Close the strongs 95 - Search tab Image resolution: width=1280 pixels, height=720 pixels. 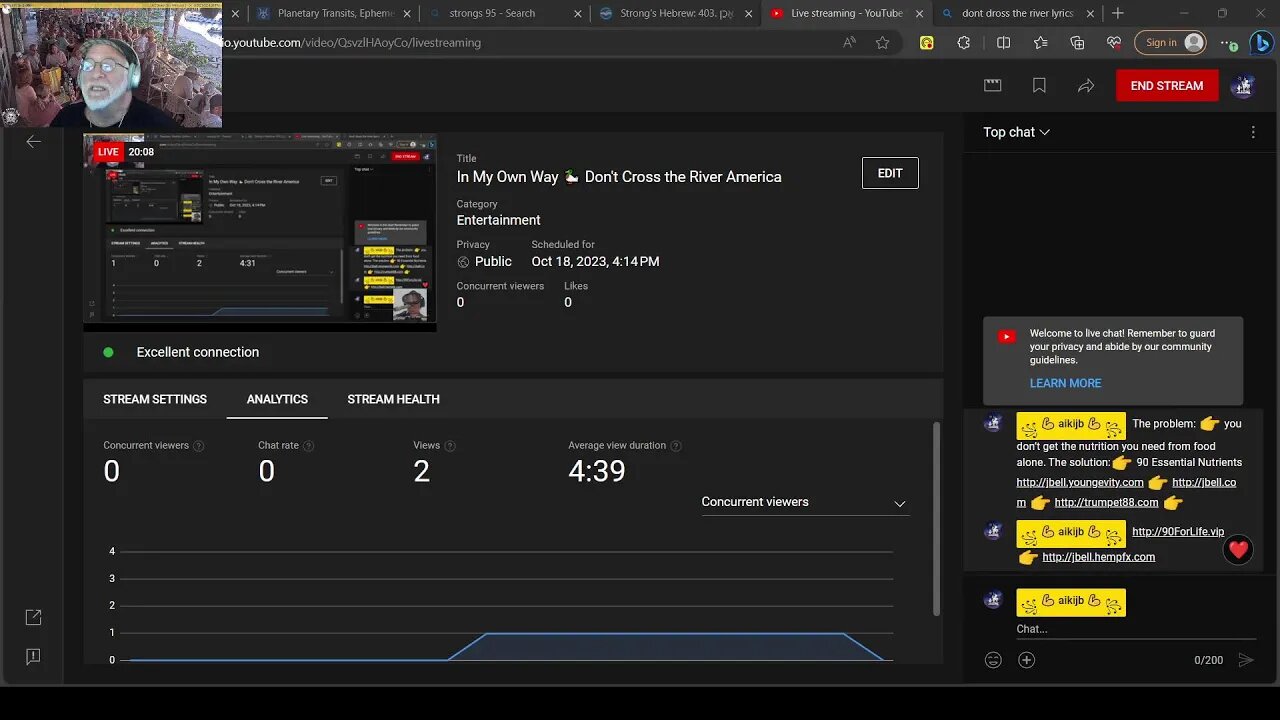(577, 13)
